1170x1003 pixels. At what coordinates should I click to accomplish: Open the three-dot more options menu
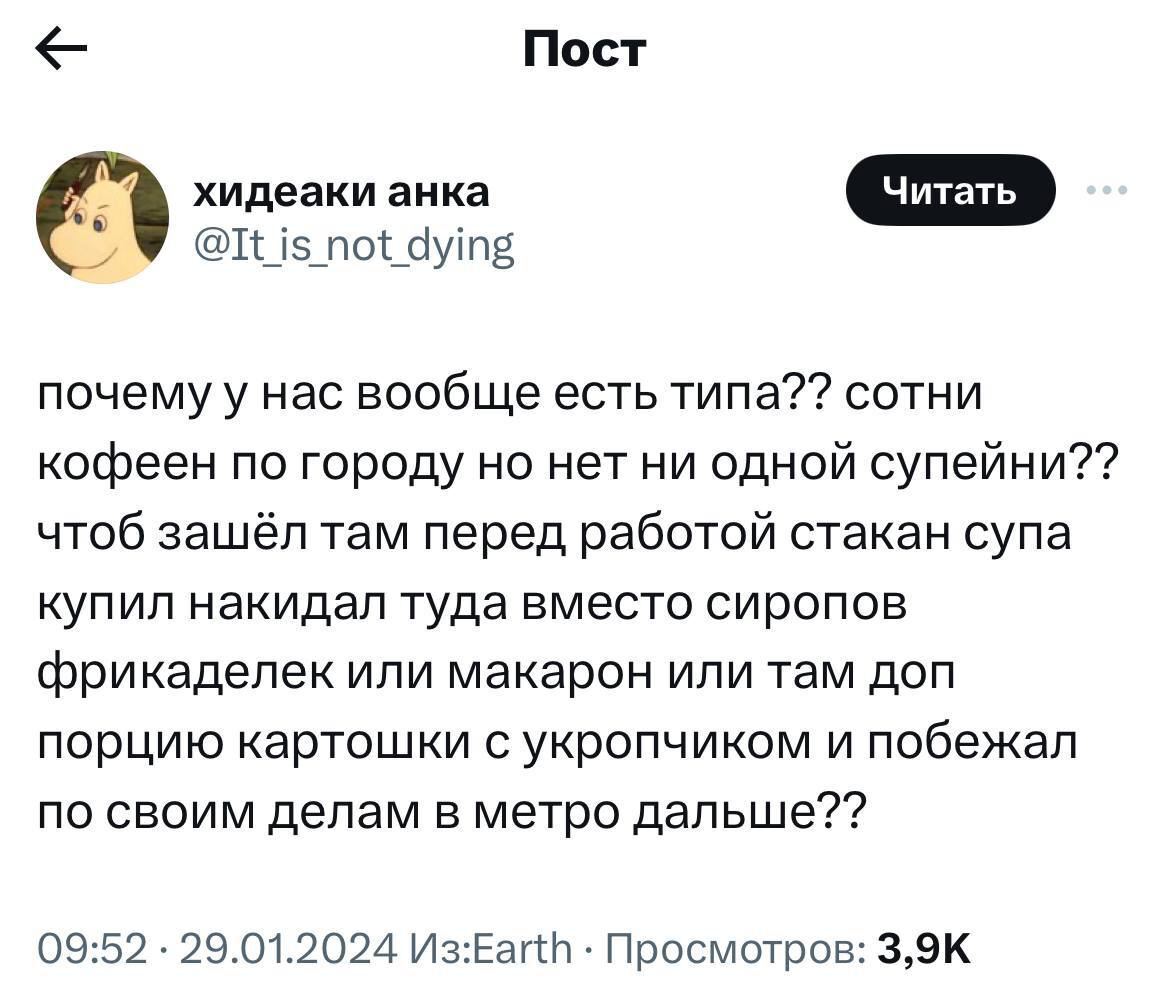[x=1108, y=190]
